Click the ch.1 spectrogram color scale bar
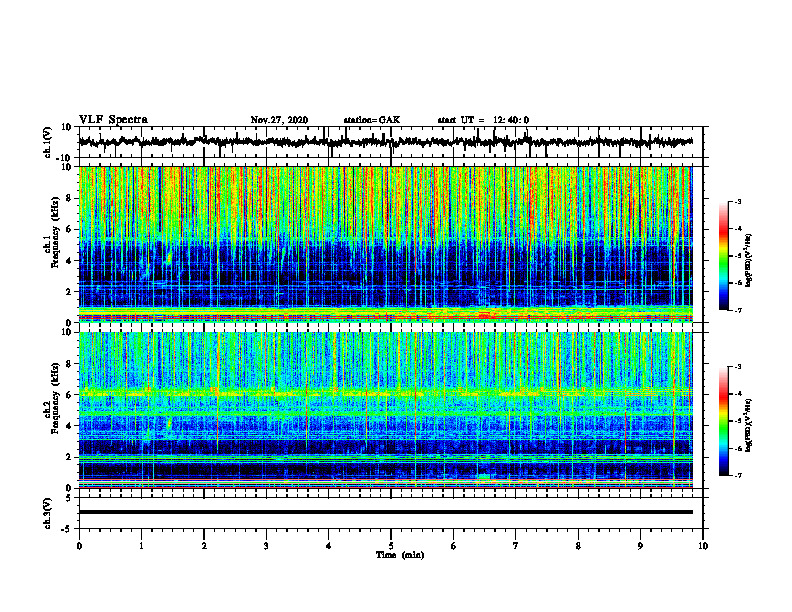The width and height of the screenshot is (792, 612). tap(723, 256)
